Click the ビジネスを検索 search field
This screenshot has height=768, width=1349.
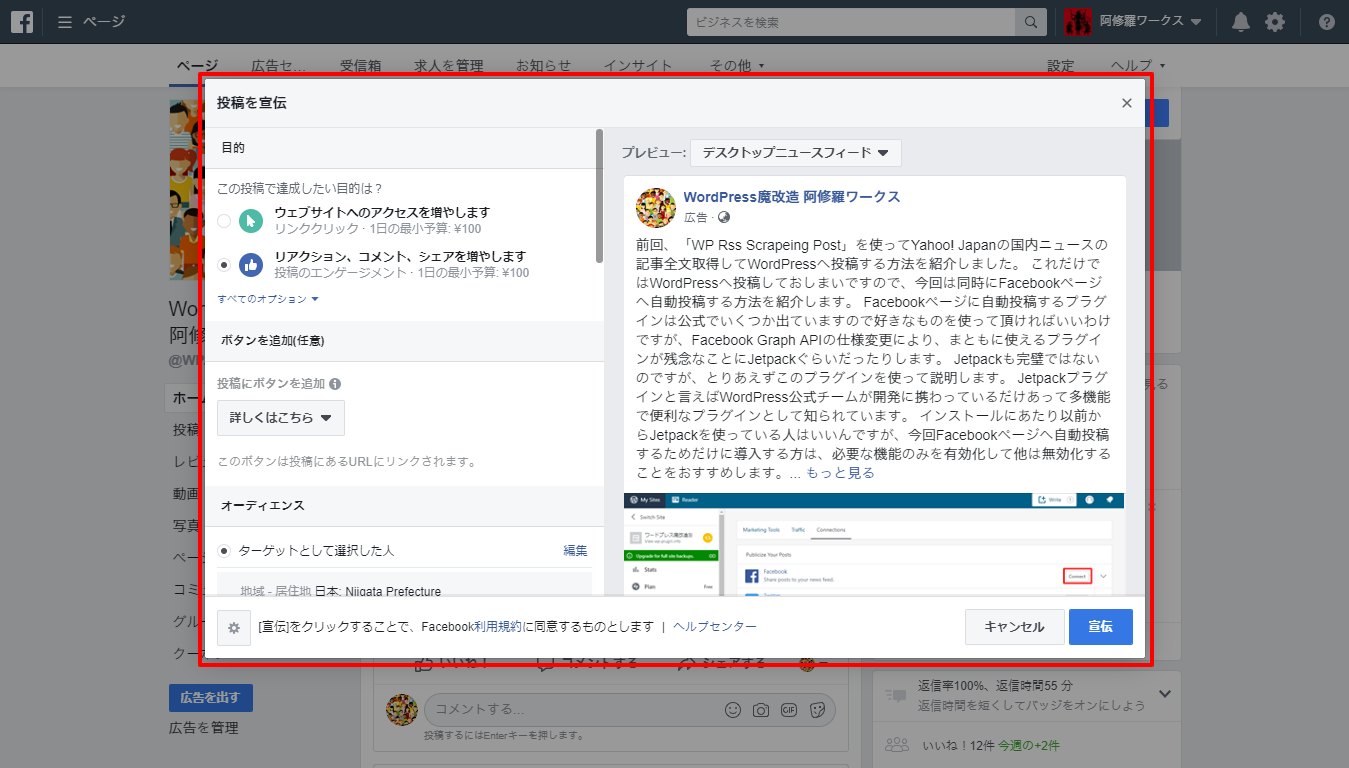coord(850,22)
